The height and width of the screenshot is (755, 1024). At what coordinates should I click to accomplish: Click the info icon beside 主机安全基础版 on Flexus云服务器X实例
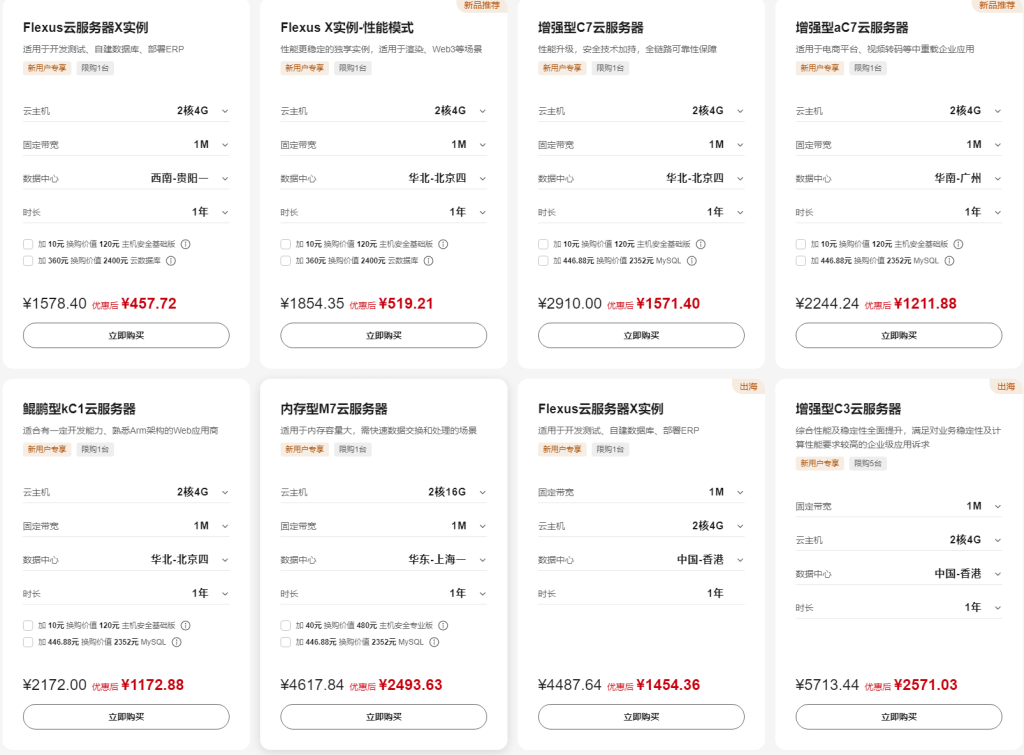pyautogui.click(x=185, y=244)
